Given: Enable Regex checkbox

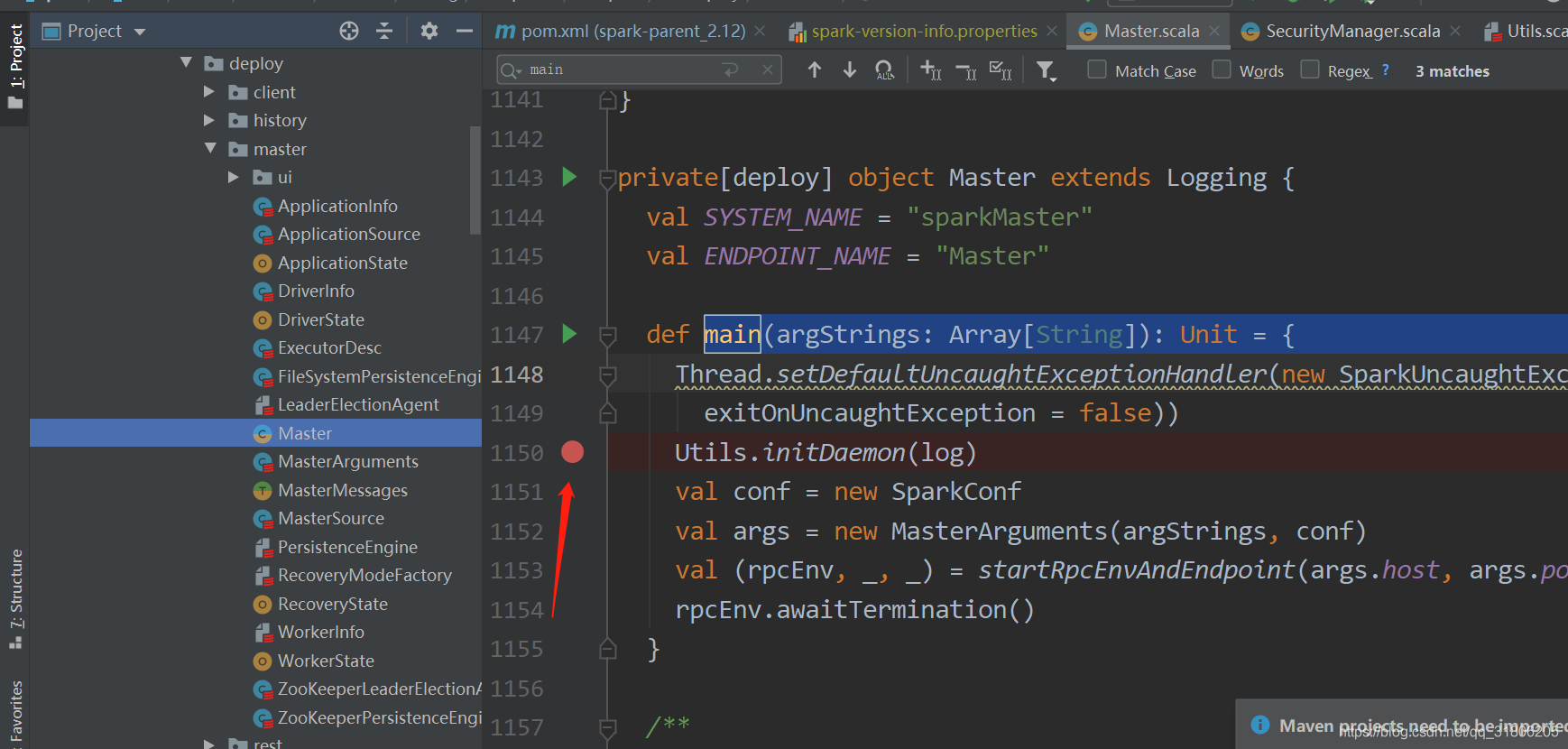Looking at the screenshot, I should click(1310, 69).
